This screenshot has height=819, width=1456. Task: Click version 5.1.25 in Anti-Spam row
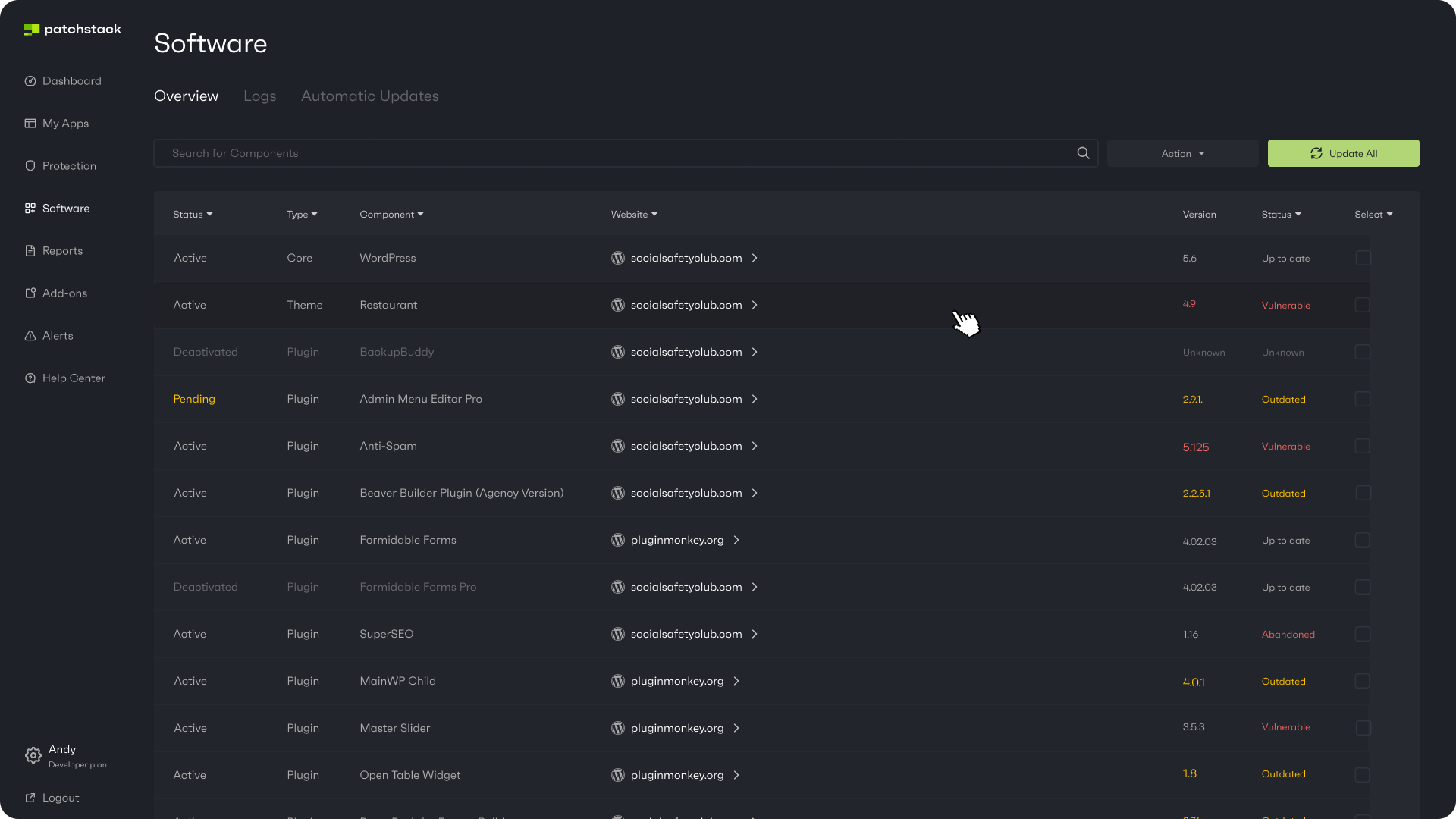click(1195, 447)
